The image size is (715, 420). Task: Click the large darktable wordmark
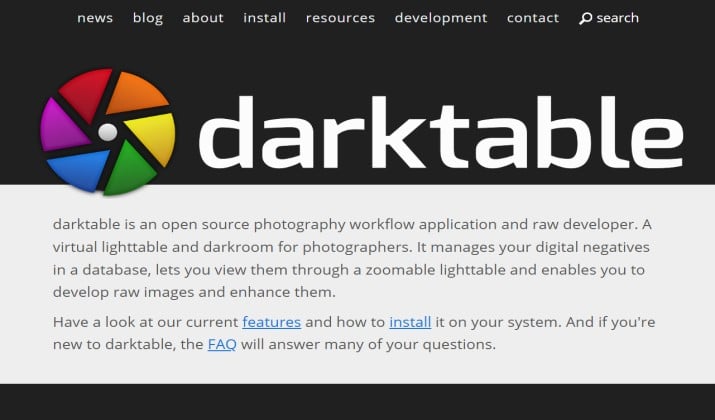click(x=441, y=132)
